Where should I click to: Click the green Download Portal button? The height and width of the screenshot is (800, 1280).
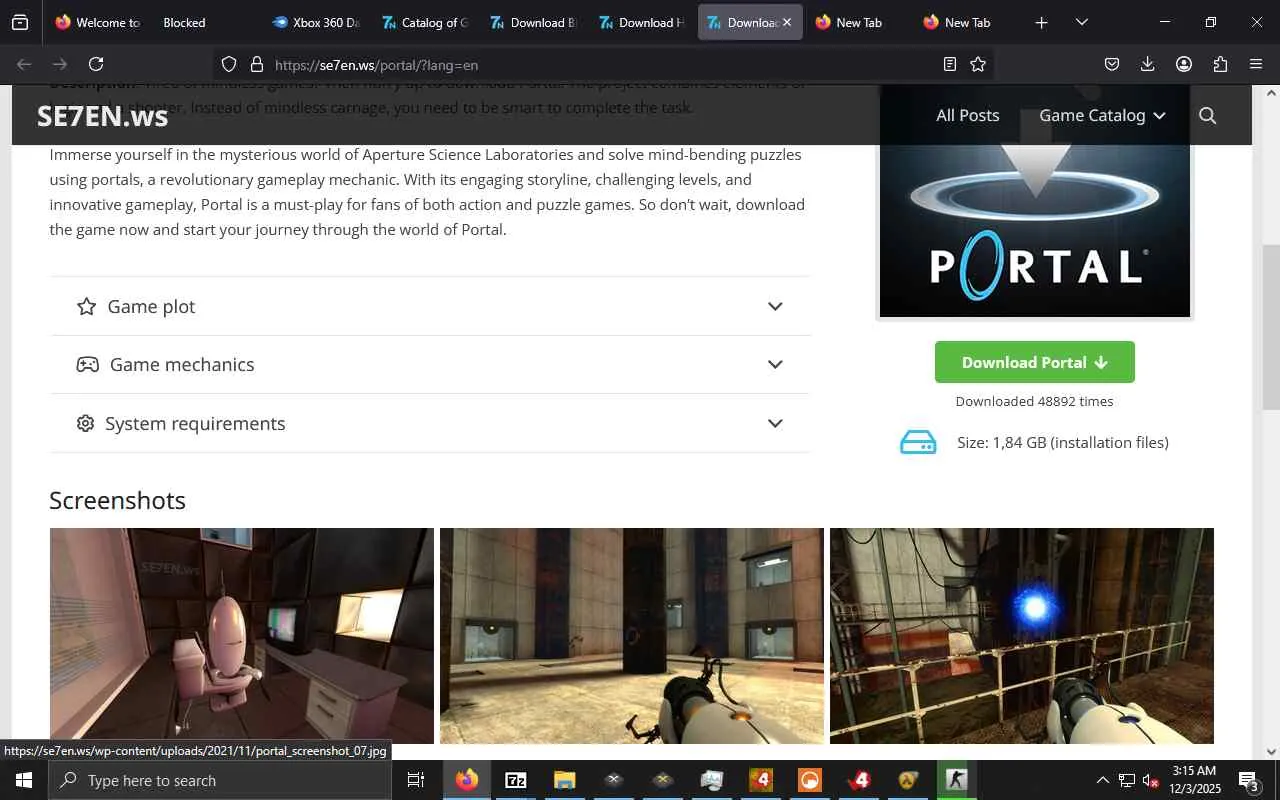(1035, 362)
